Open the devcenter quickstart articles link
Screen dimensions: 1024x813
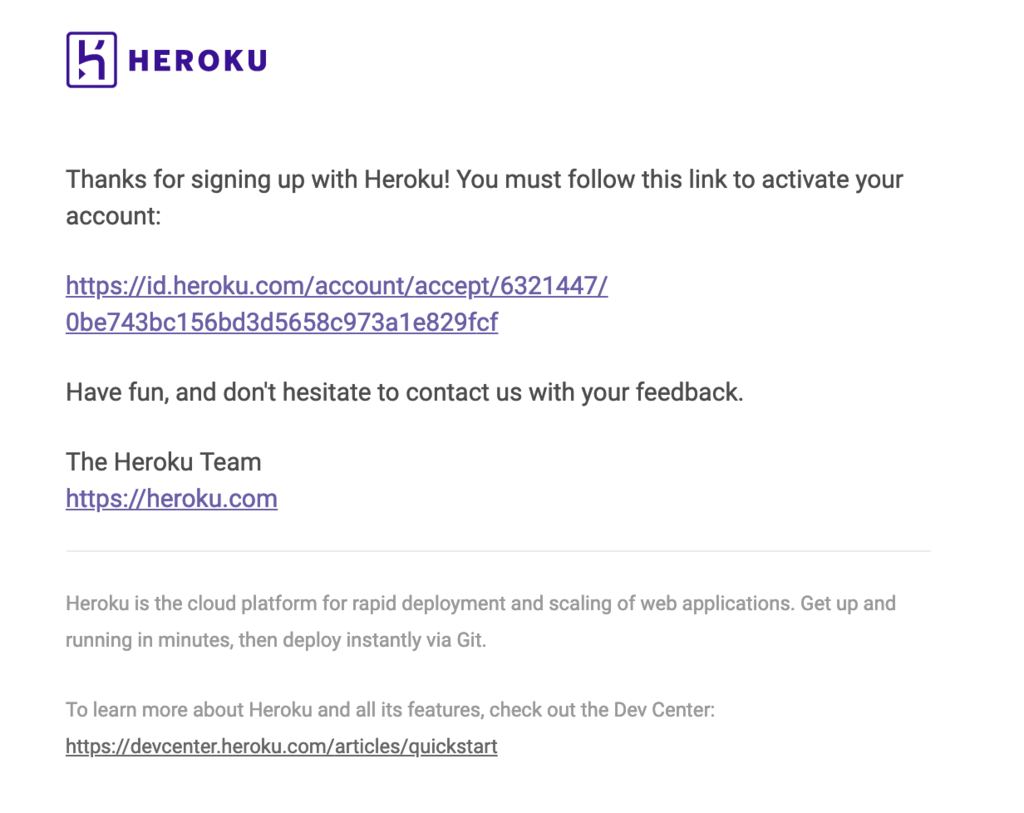click(281, 746)
